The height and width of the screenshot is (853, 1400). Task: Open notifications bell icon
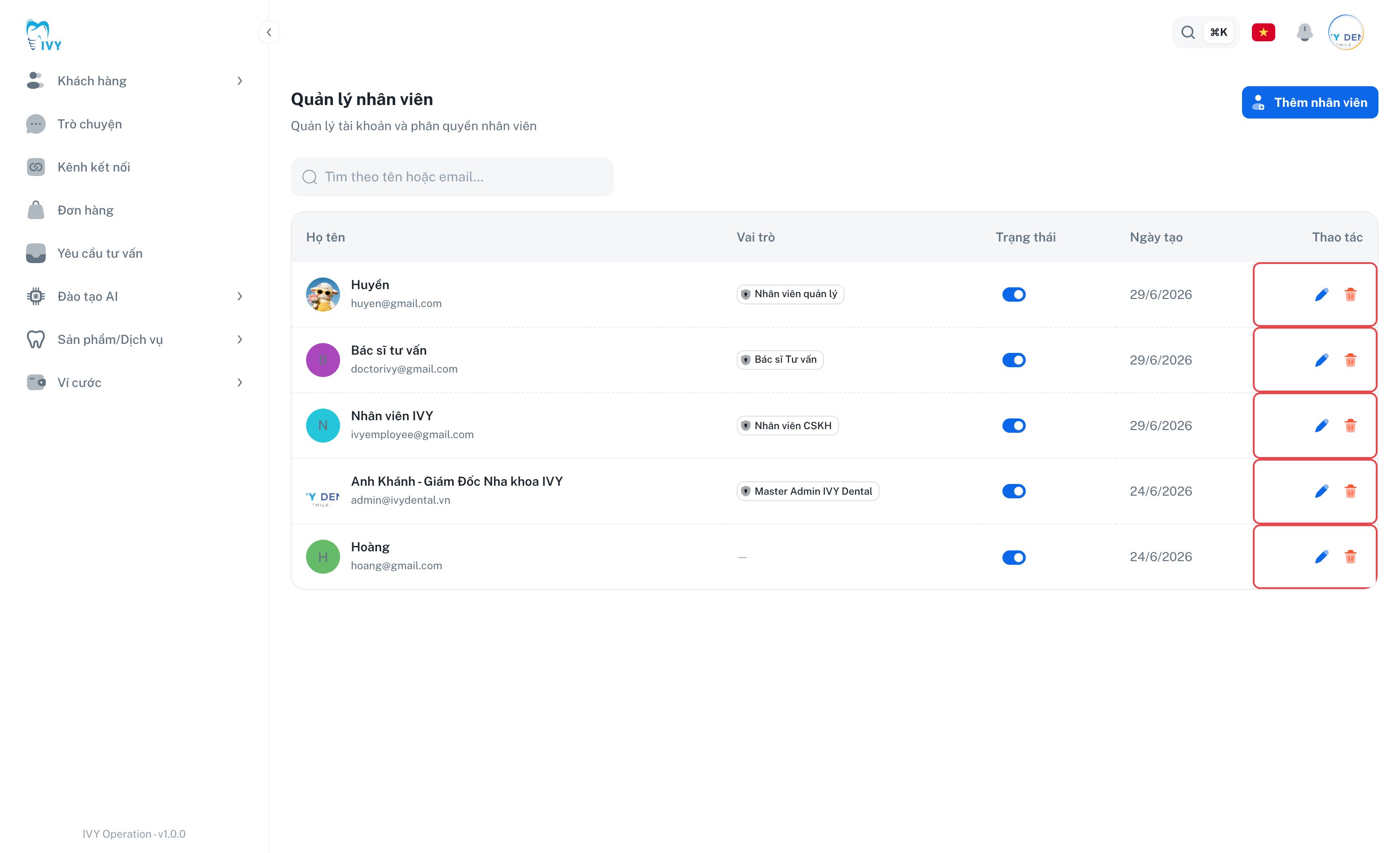coord(1304,32)
